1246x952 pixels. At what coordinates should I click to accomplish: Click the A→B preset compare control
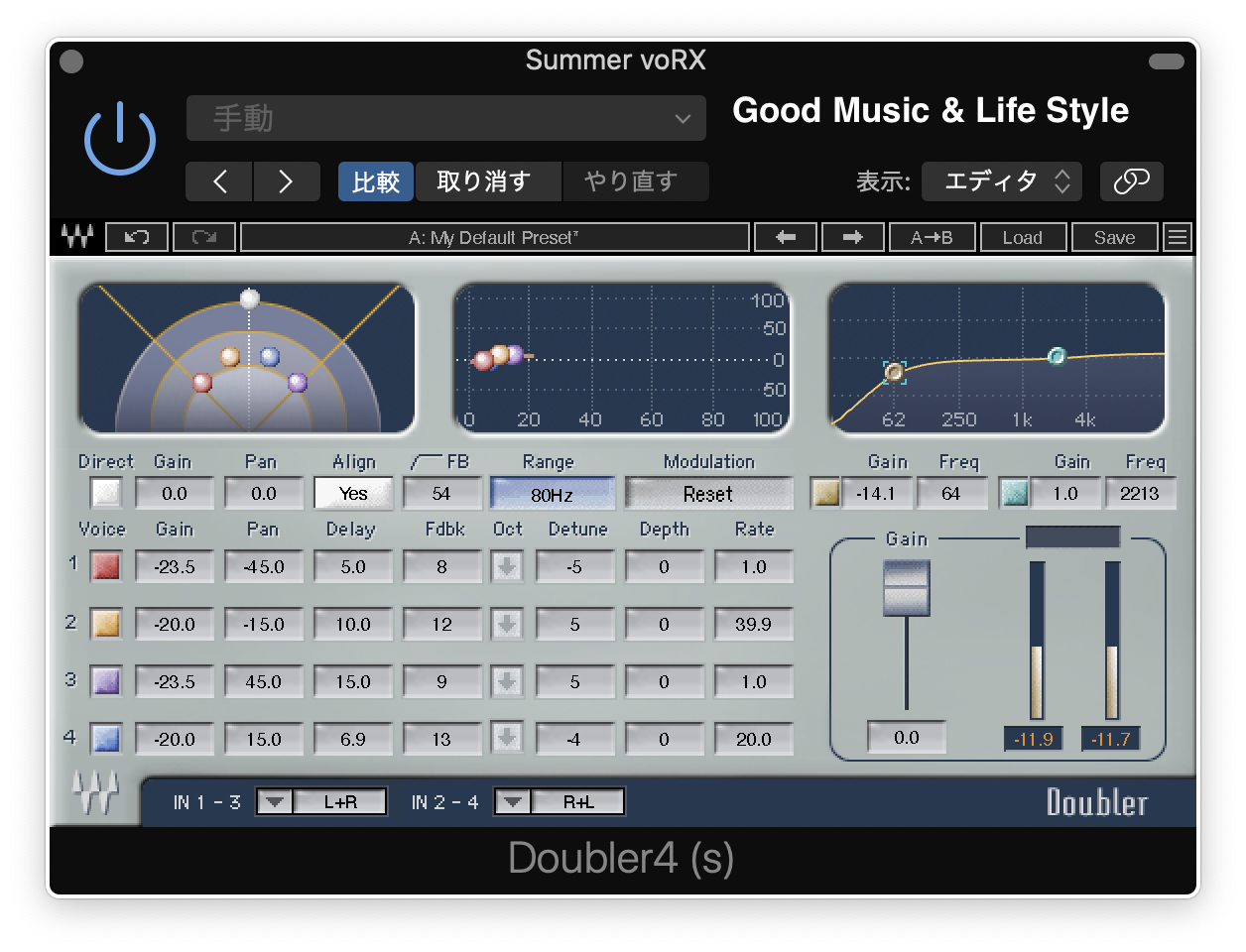pyautogui.click(x=931, y=237)
